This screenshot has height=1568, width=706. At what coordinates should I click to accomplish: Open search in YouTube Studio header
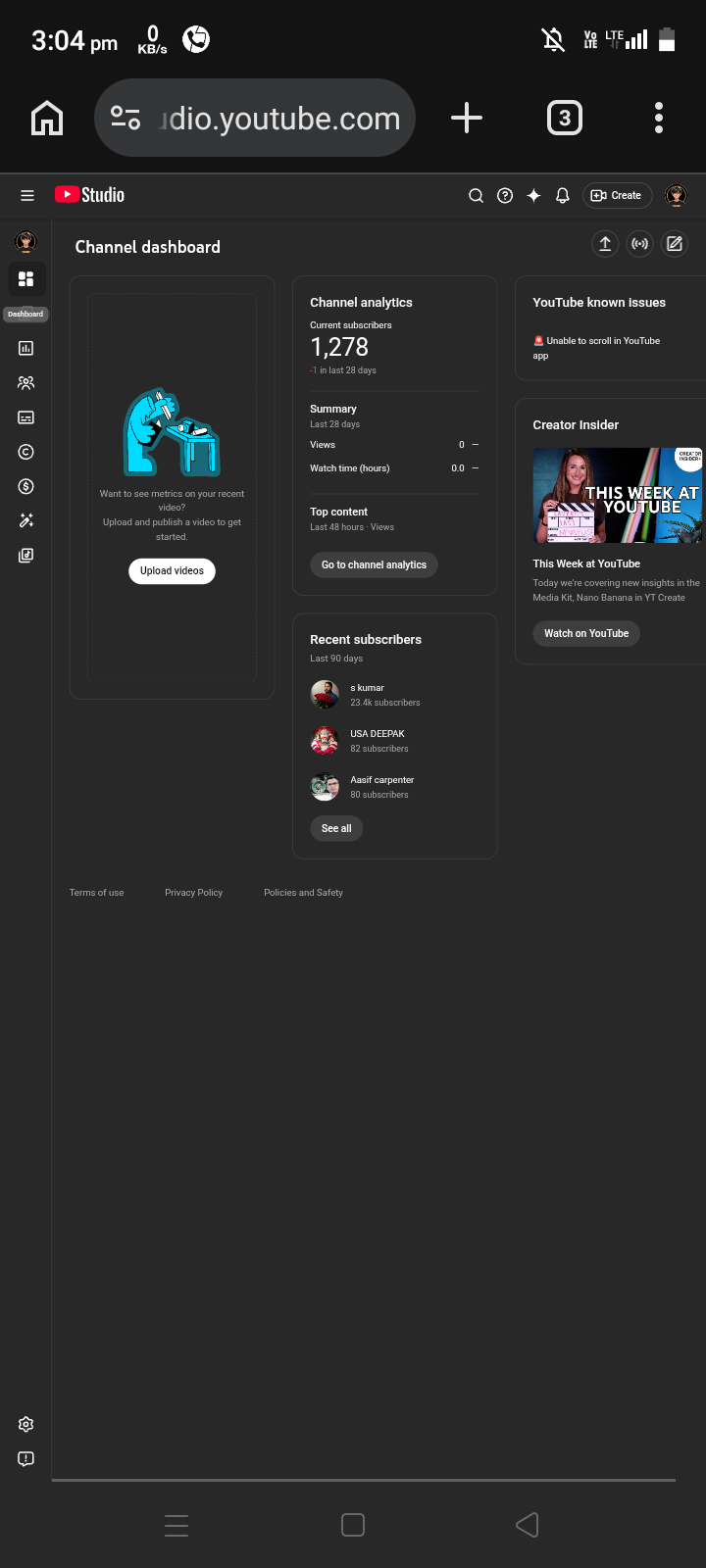476,195
